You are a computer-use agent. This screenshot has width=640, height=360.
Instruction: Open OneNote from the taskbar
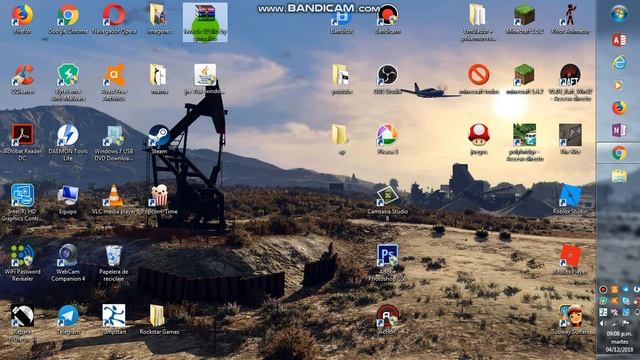tap(619, 130)
